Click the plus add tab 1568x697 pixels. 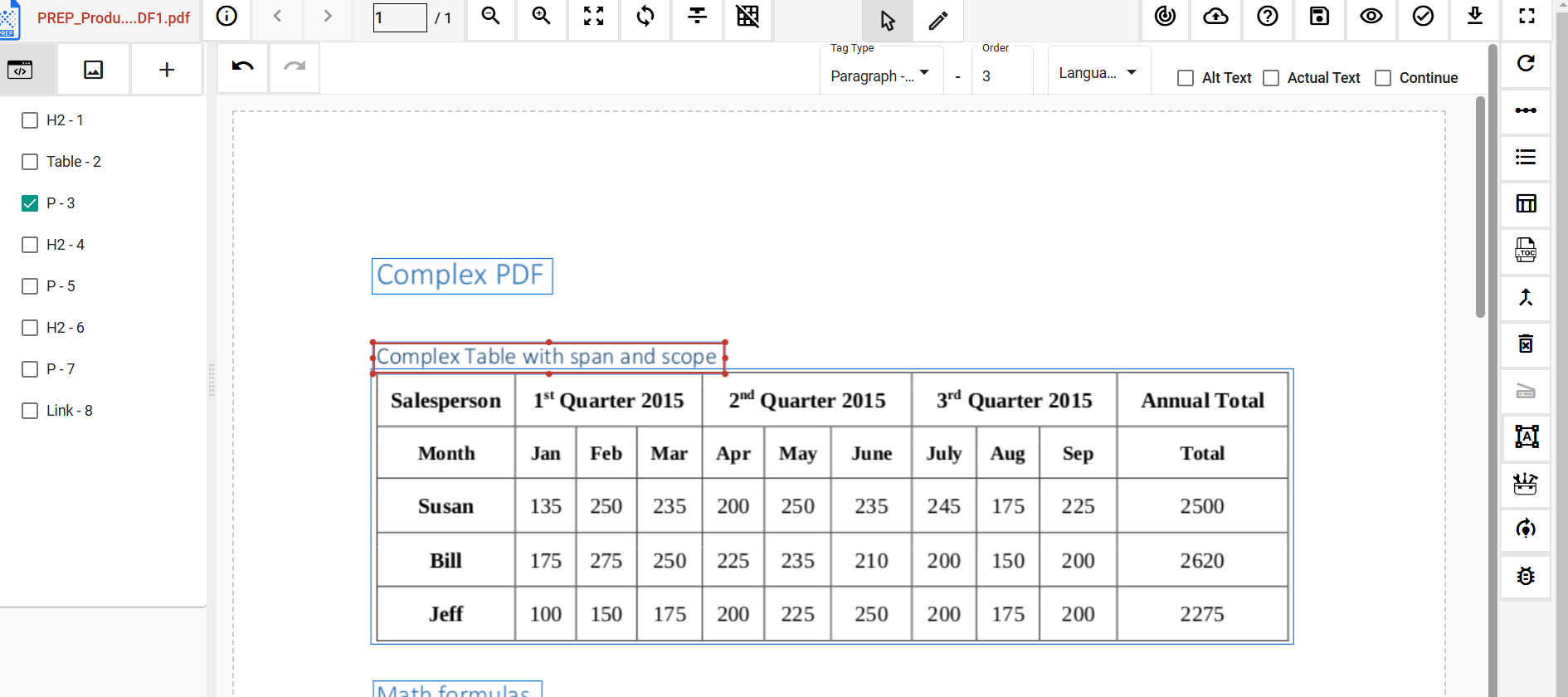click(167, 70)
